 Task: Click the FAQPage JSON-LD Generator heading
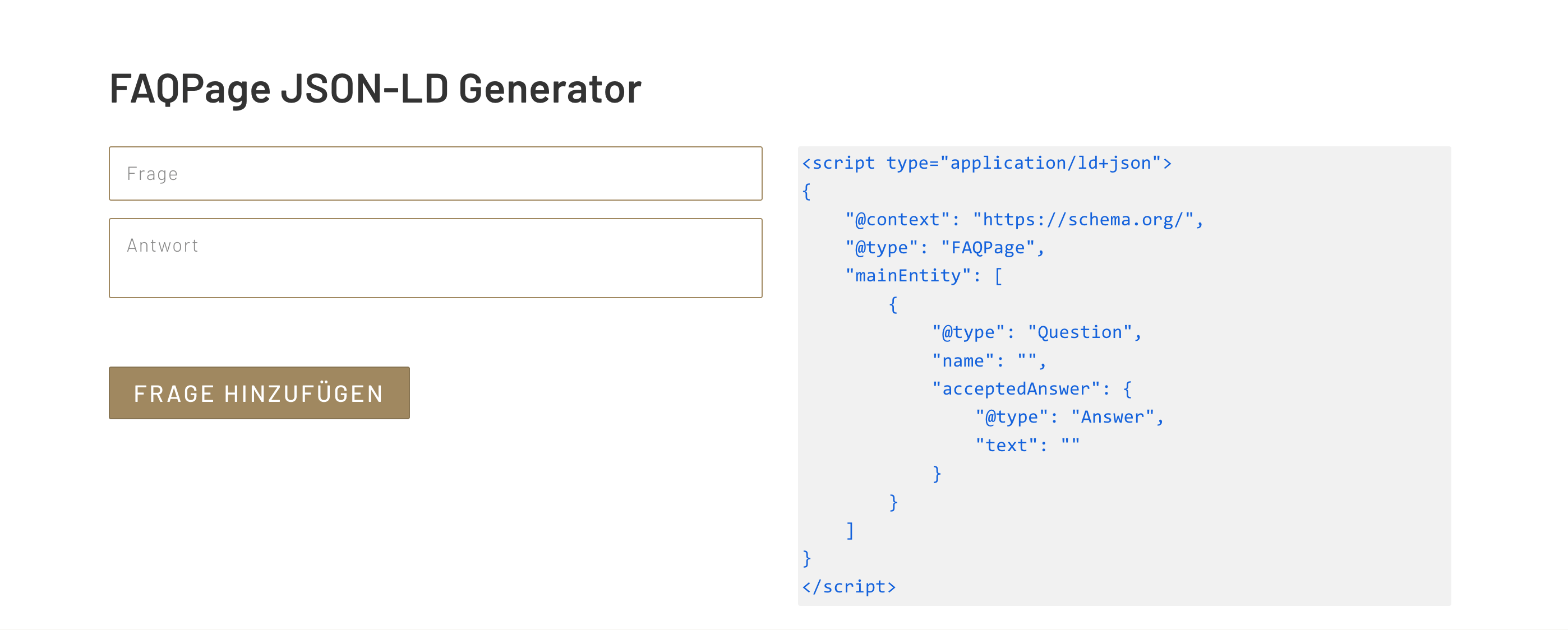pyautogui.click(x=375, y=89)
